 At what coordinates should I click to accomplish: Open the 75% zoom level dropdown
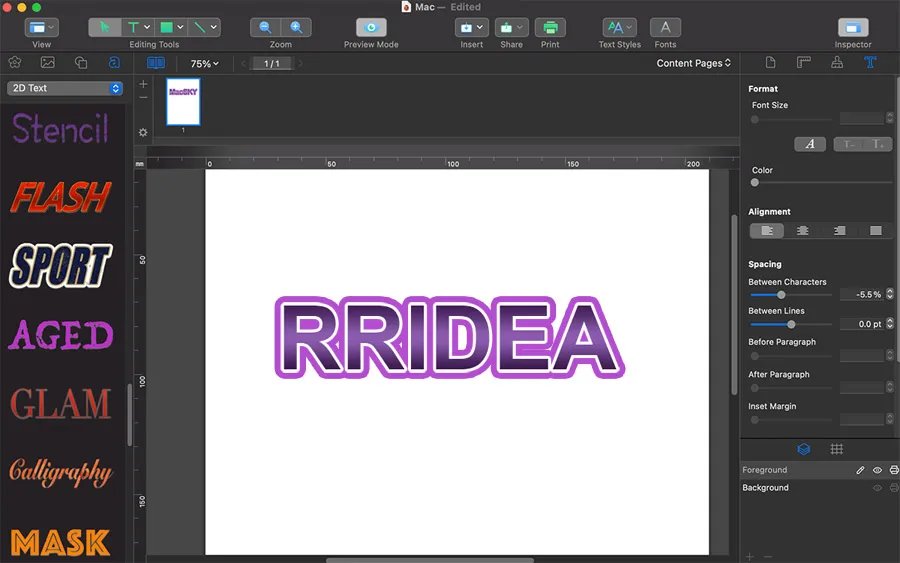tap(204, 64)
